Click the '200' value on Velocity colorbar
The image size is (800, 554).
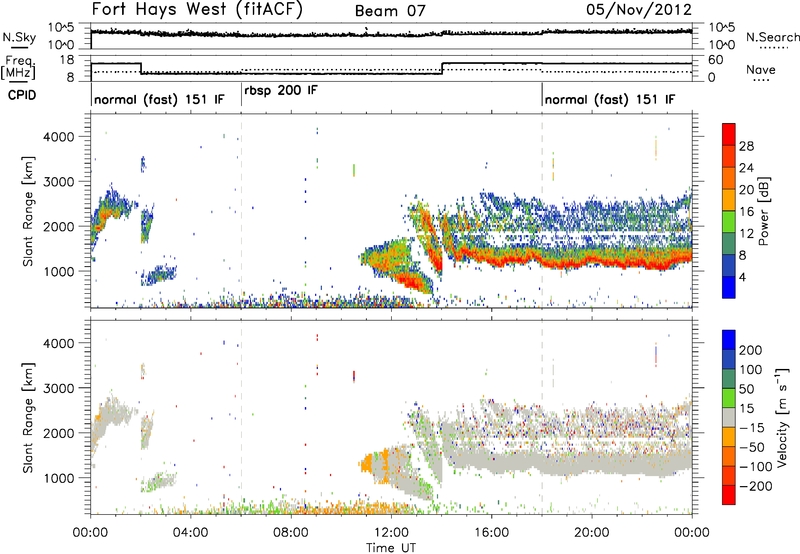click(x=751, y=350)
